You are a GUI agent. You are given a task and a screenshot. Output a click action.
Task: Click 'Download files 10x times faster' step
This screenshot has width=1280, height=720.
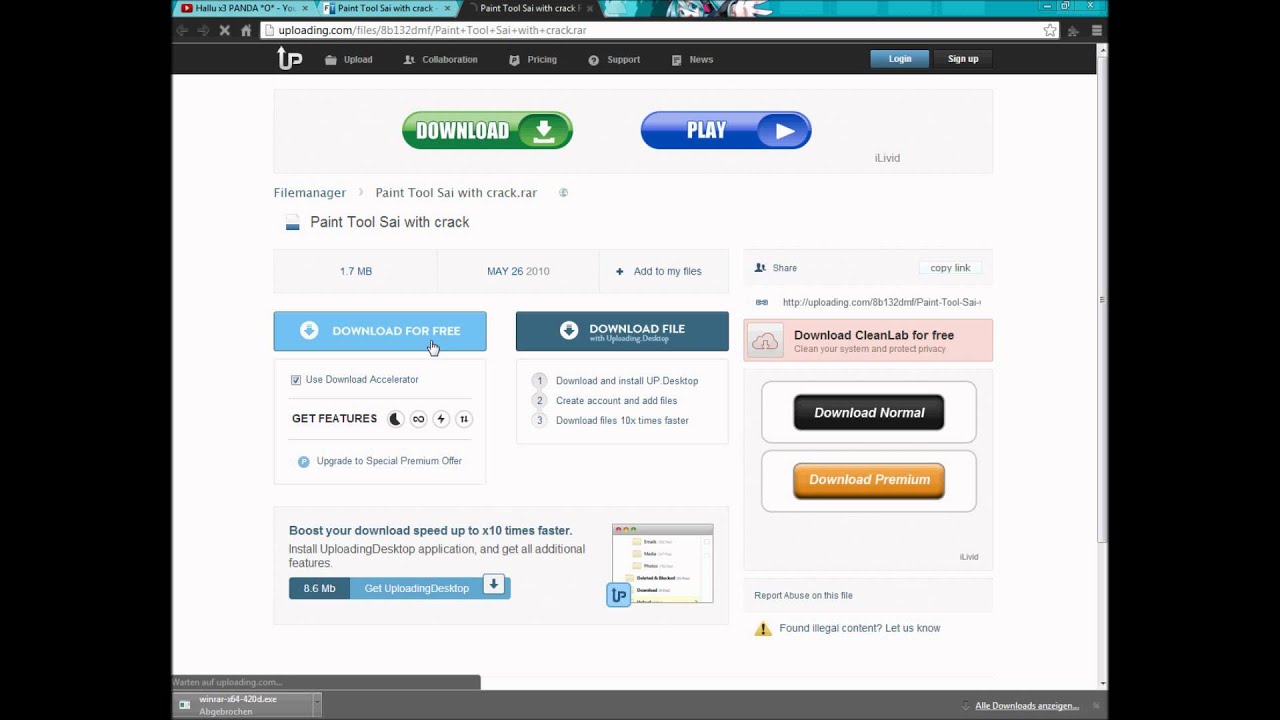point(622,421)
